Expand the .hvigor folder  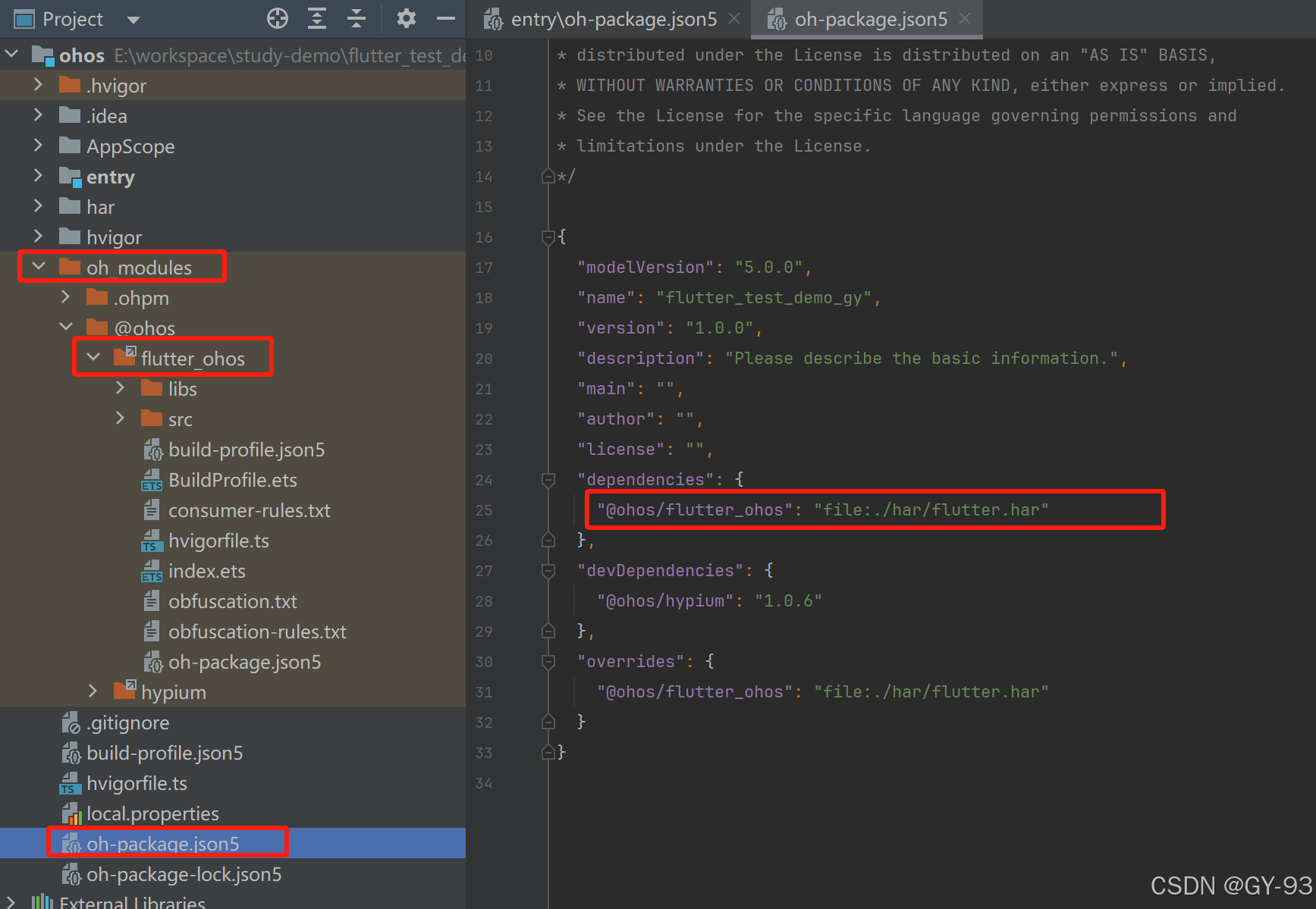(38, 84)
